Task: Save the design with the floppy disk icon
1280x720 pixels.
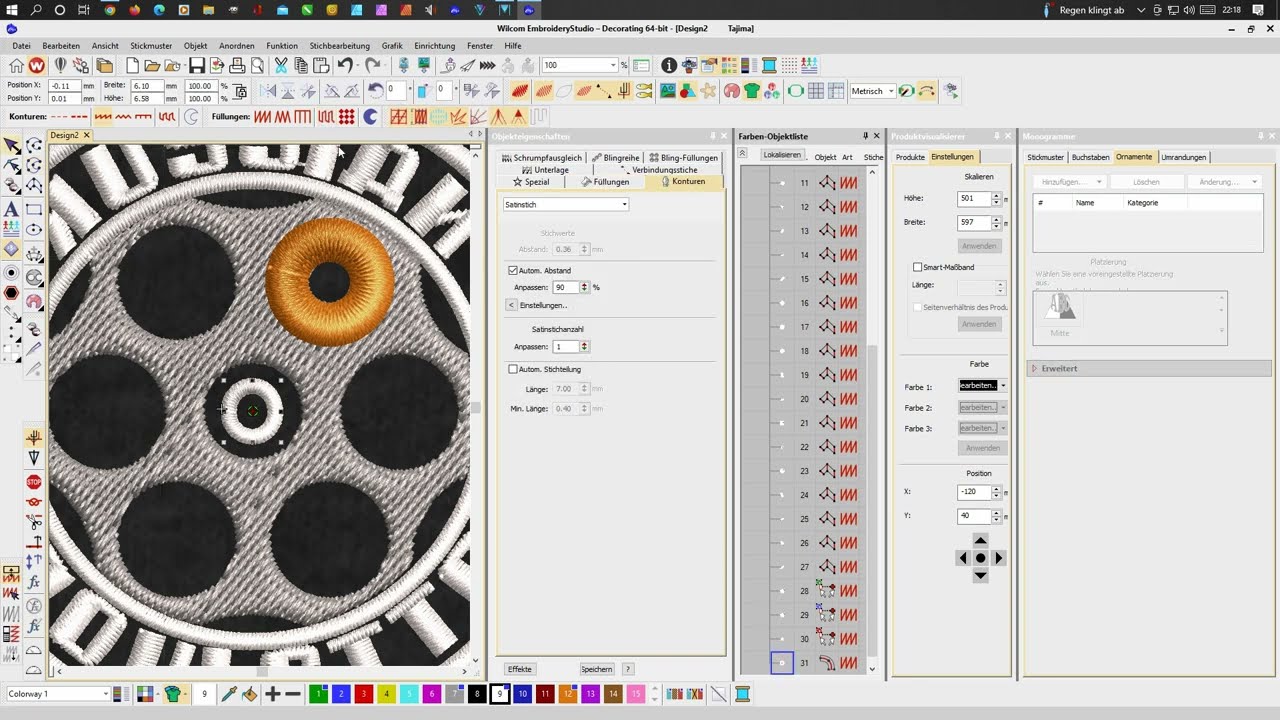Action: point(197,65)
